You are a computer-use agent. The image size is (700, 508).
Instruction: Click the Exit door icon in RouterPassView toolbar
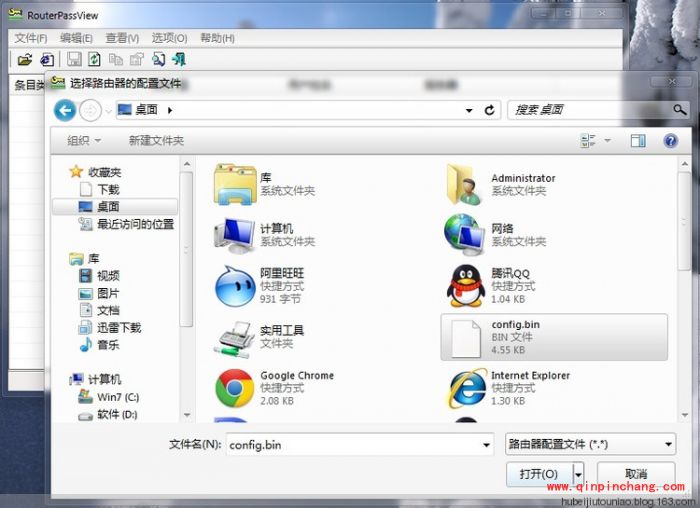pyautogui.click(x=179, y=59)
